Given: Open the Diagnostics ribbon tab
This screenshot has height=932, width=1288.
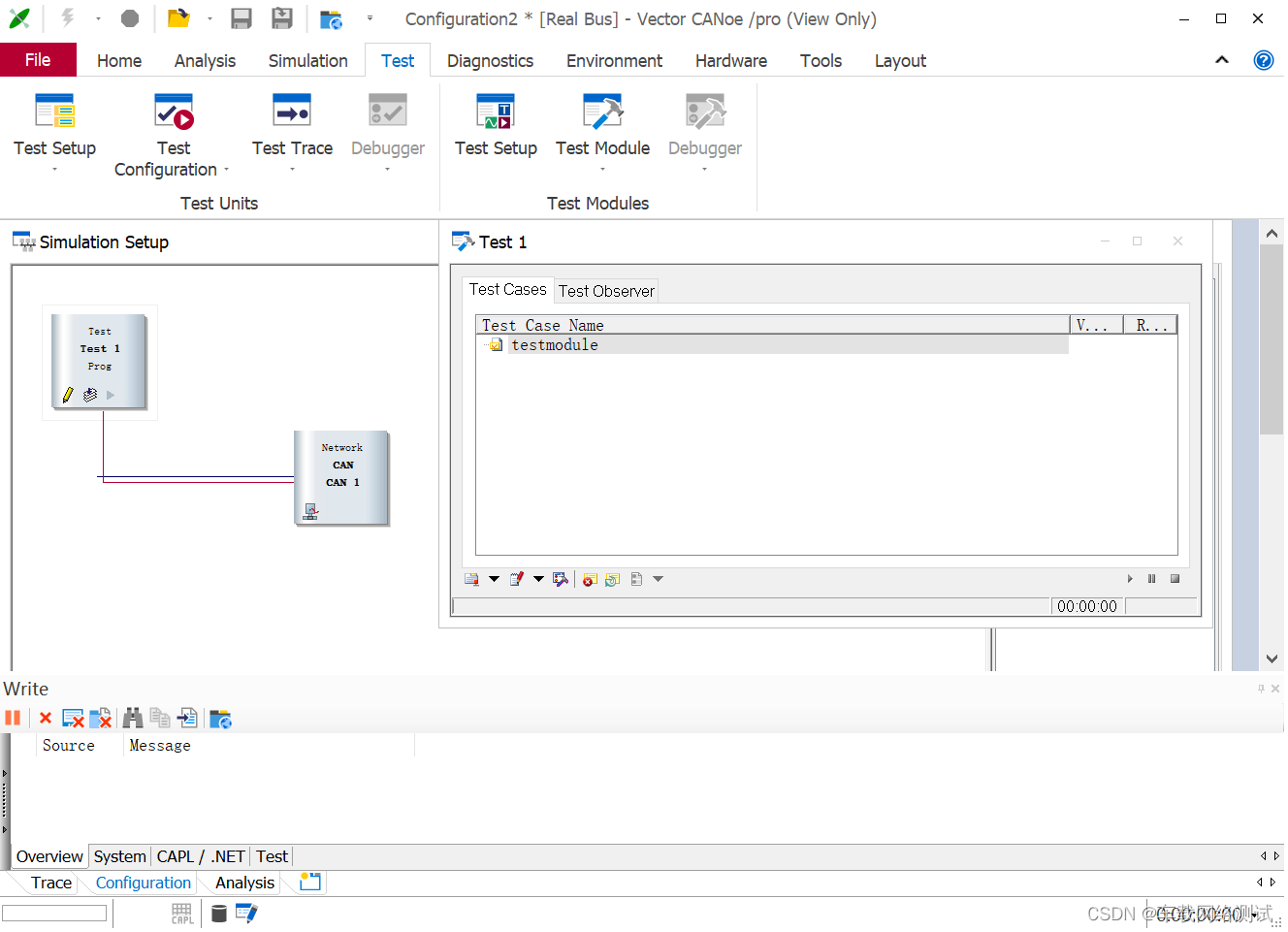Looking at the screenshot, I should pos(490,60).
